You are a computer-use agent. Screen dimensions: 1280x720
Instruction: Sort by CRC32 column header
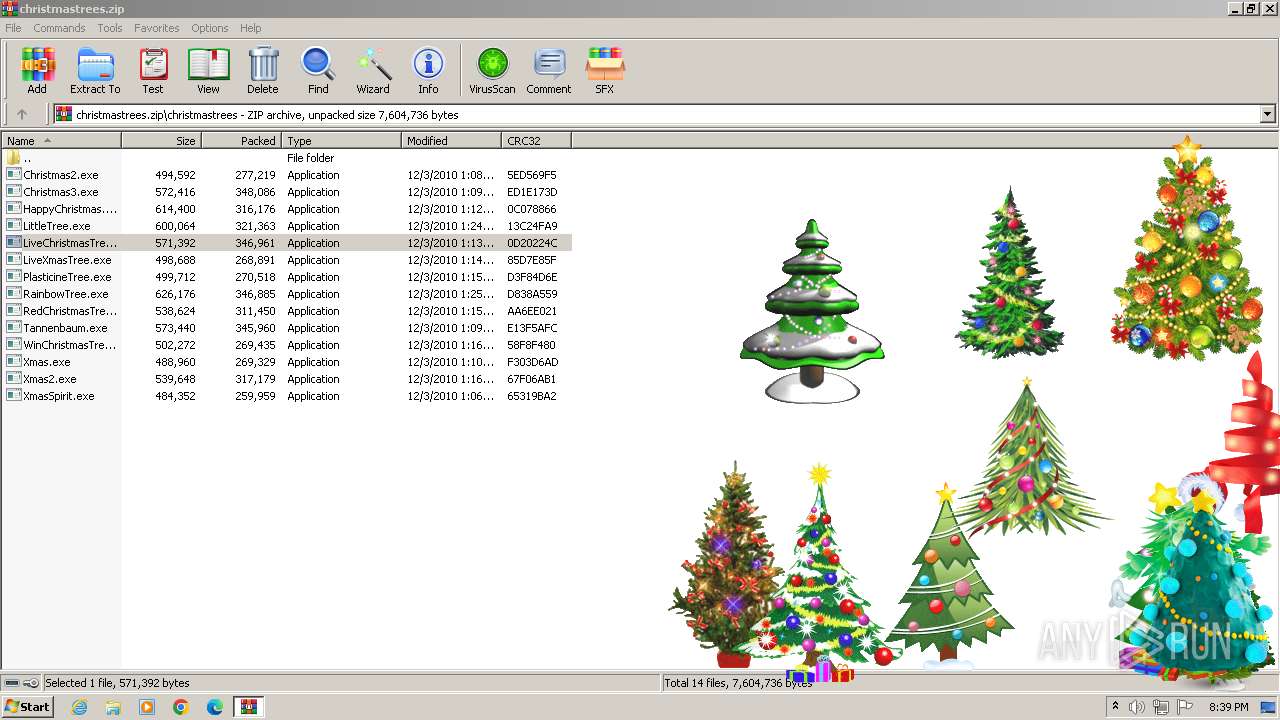coord(536,141)
